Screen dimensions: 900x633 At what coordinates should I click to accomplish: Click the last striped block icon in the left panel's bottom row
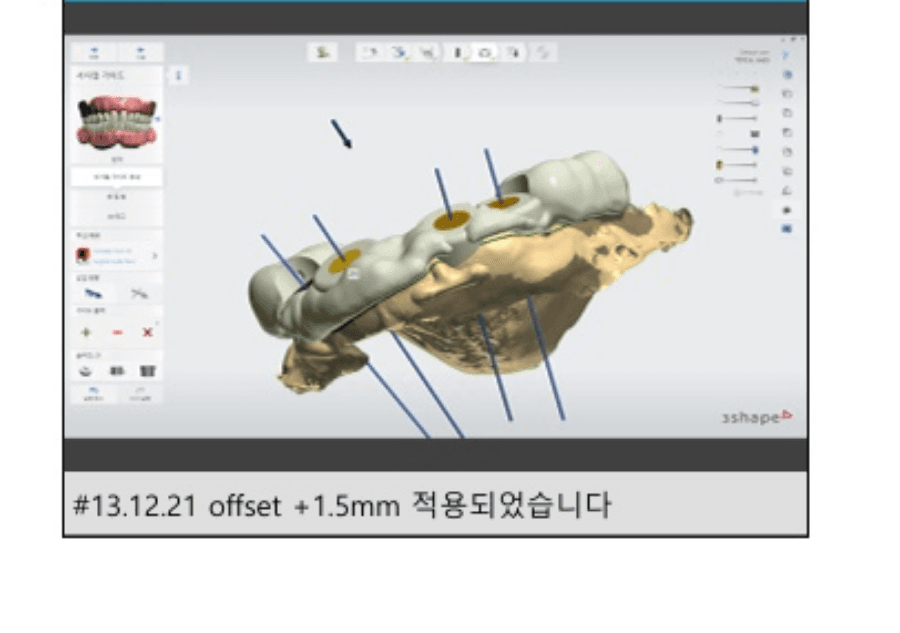[x=148, y=371]
